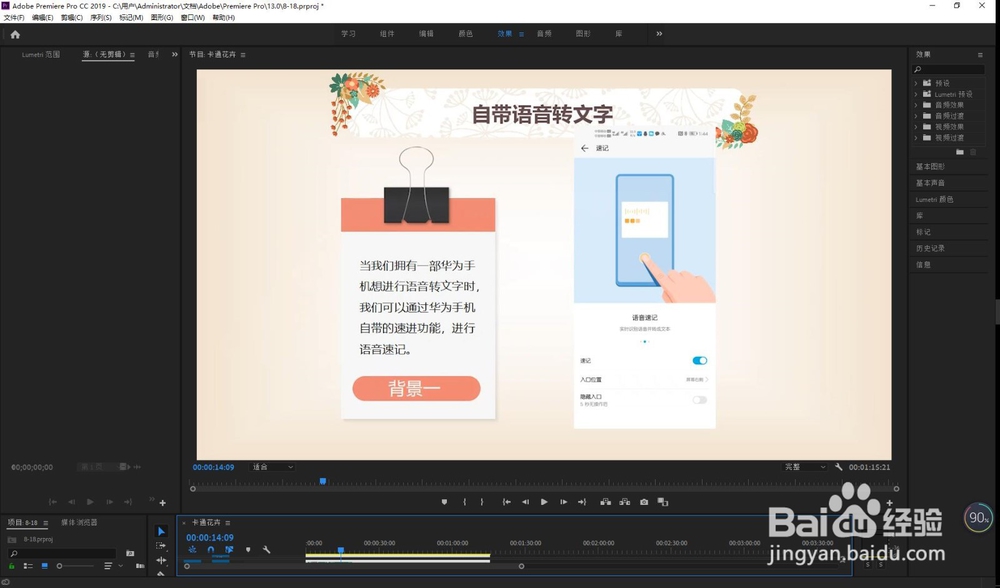Mark Out point in Program monitor

pos(482,502)
